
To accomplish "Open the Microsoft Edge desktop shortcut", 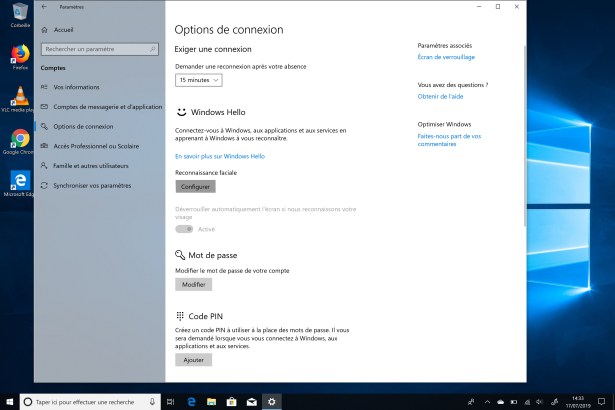I will (18, 184).
